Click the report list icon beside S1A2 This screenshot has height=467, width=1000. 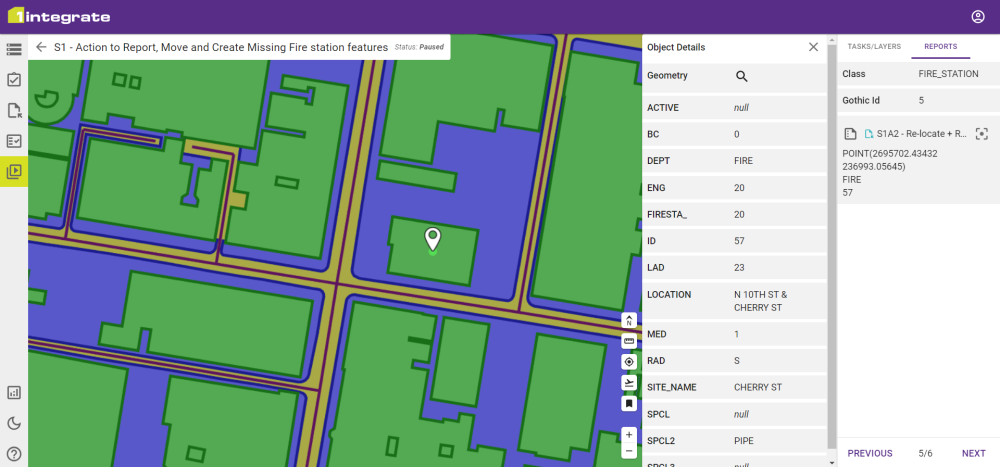pyautogui.click(x=849, y=134)
